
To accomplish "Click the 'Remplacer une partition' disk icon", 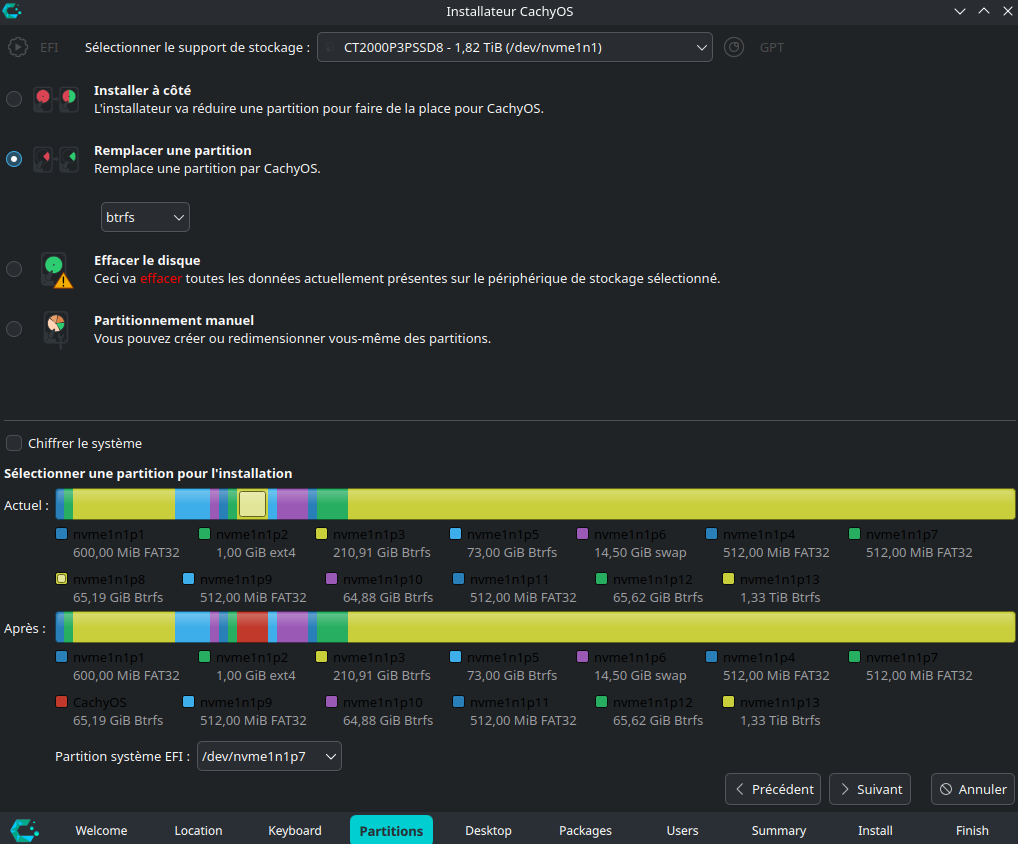I will click(x=56, y=159).
